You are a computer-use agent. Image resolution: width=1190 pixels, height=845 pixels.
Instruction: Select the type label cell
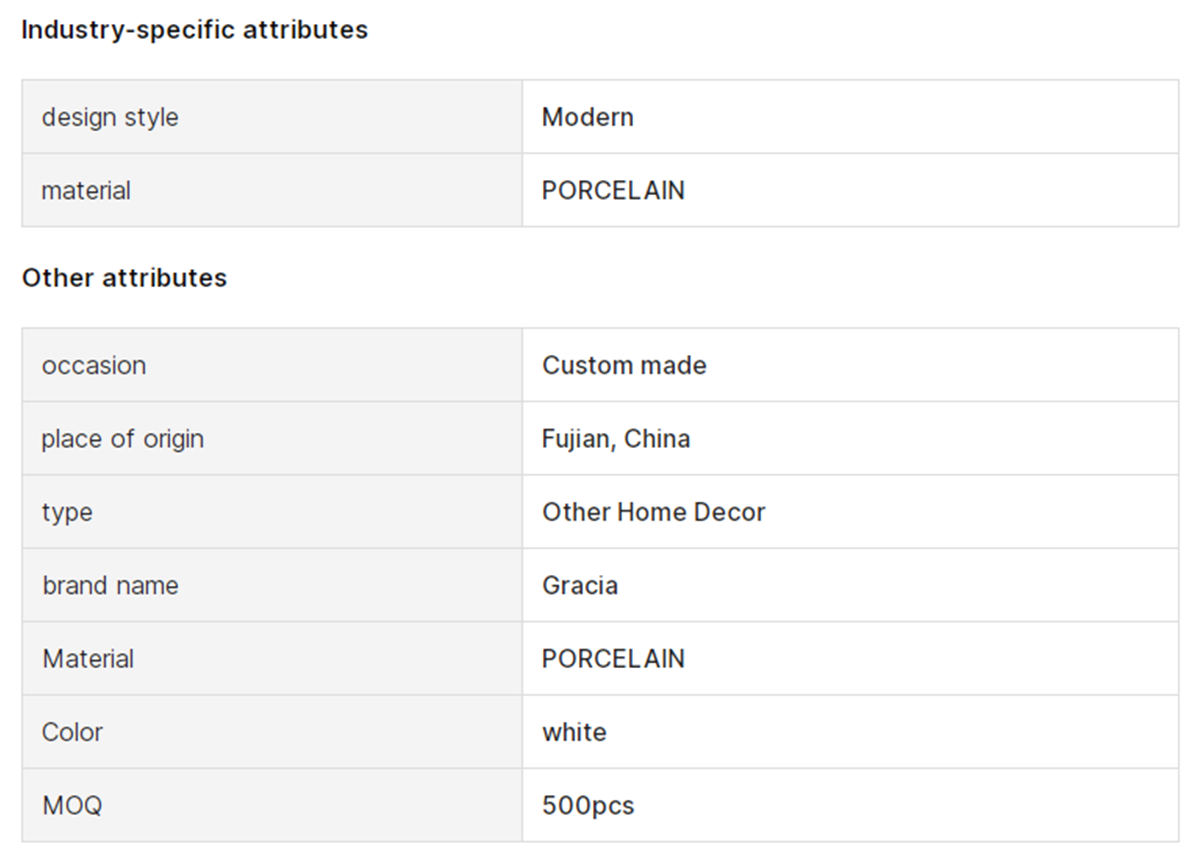tap(272, 512)
